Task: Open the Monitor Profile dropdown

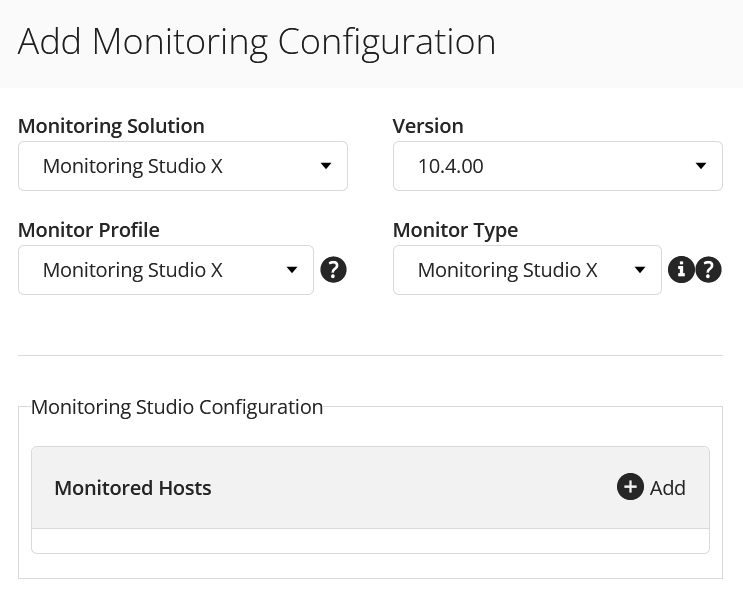Action: pyautogui.click(x=166, y=270)
